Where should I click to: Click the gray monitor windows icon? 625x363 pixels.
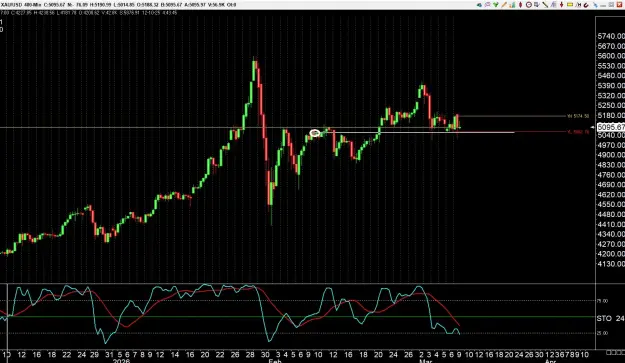tap(537, 5)
